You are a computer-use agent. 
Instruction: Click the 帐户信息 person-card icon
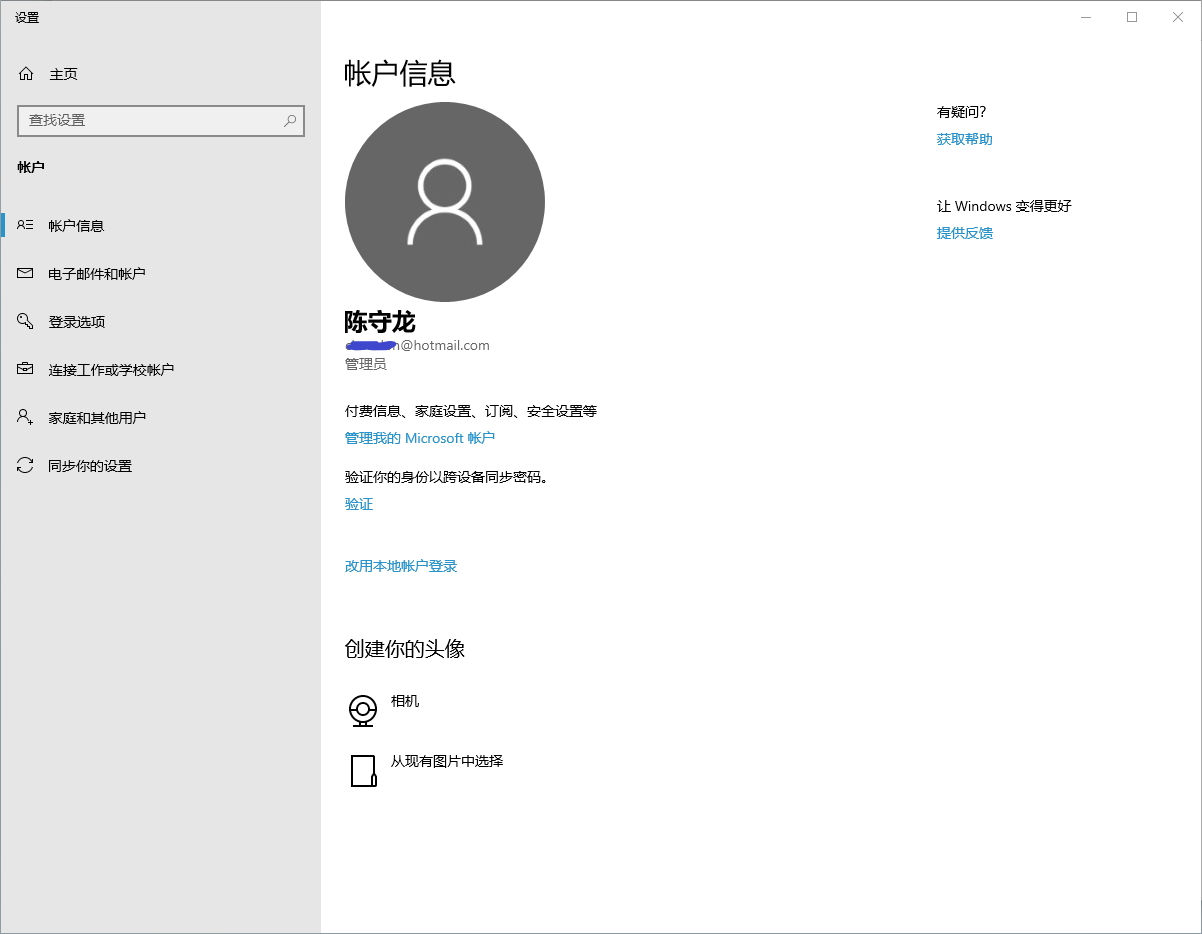click(25, 225)
